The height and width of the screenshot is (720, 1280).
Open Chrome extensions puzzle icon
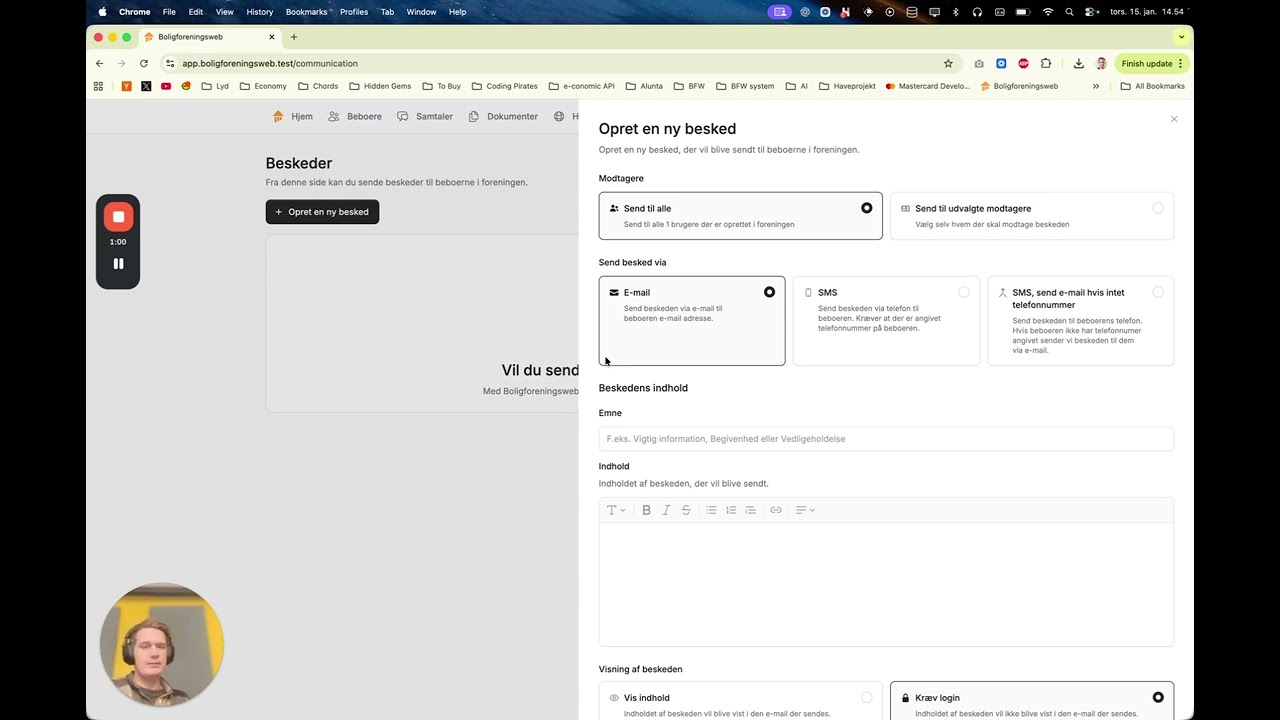(1046, 63)
